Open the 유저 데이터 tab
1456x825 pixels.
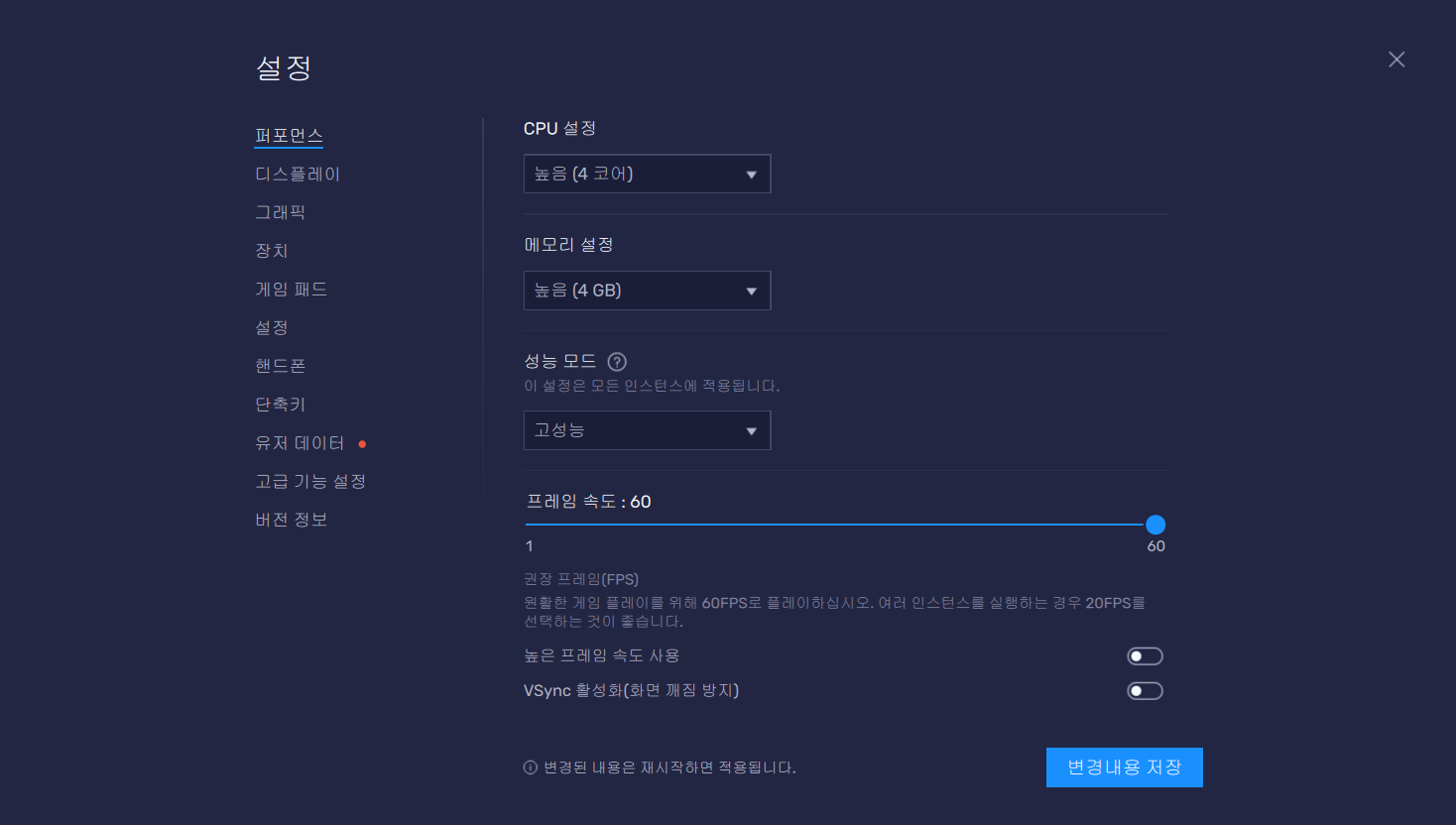click(x=300, y=443)
